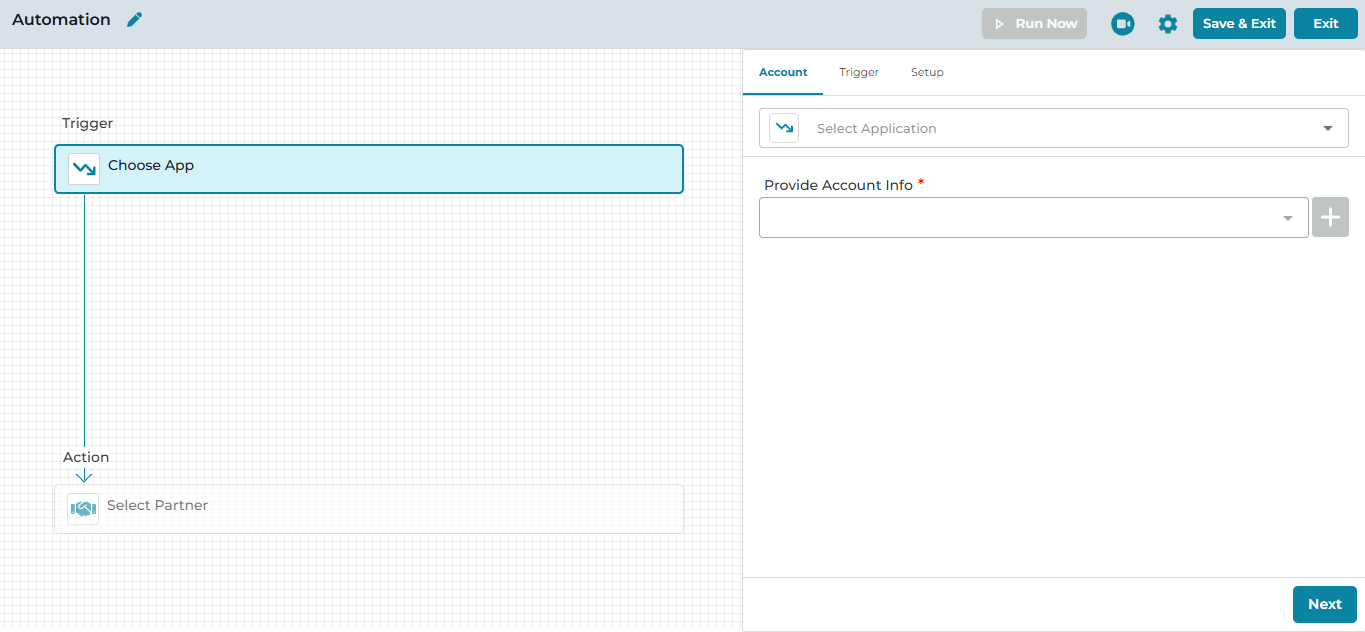Click the Automation title text
Viewport: 1365px width, 632px height.
click(x=62, y=20)
